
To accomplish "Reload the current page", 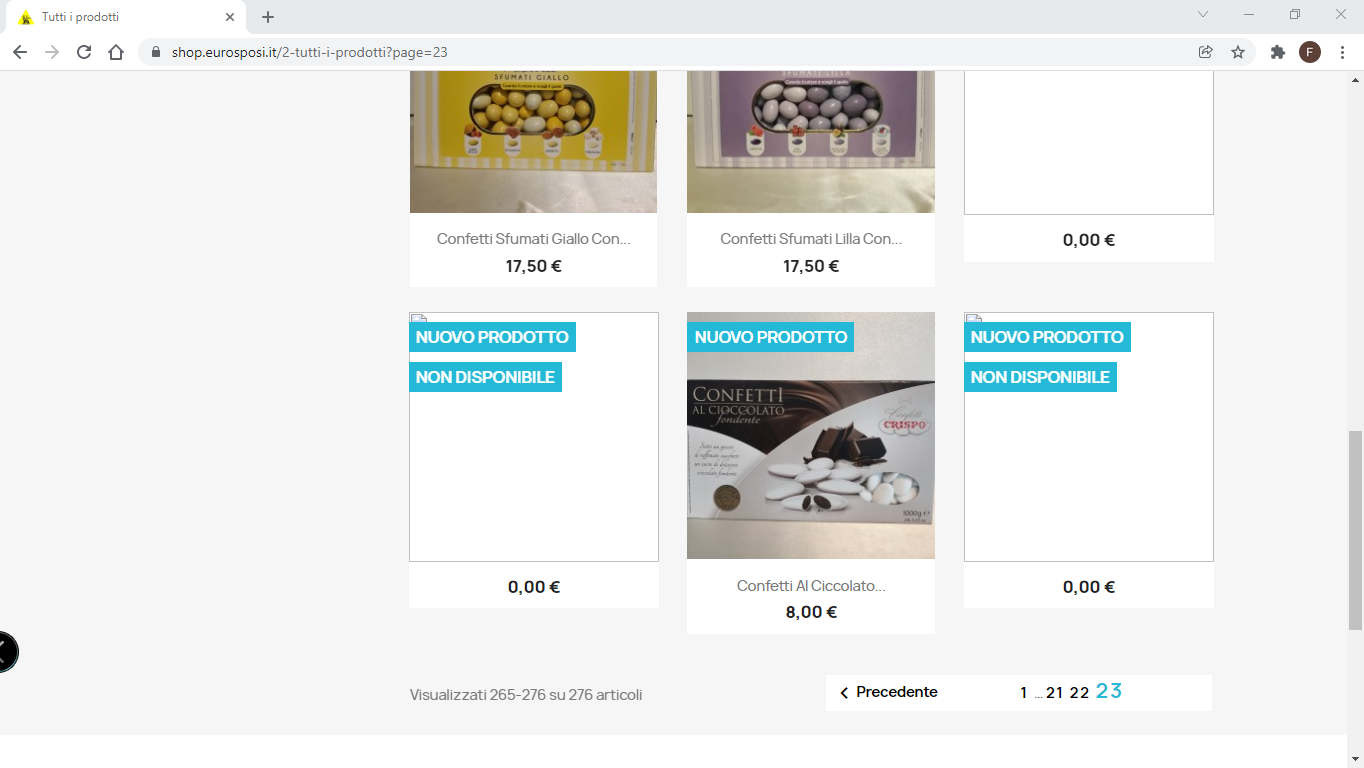I will (84, 52).
